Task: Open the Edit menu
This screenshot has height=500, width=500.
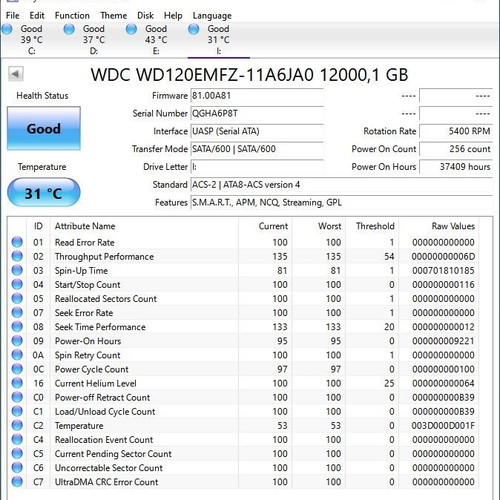Action: (37, 16)
